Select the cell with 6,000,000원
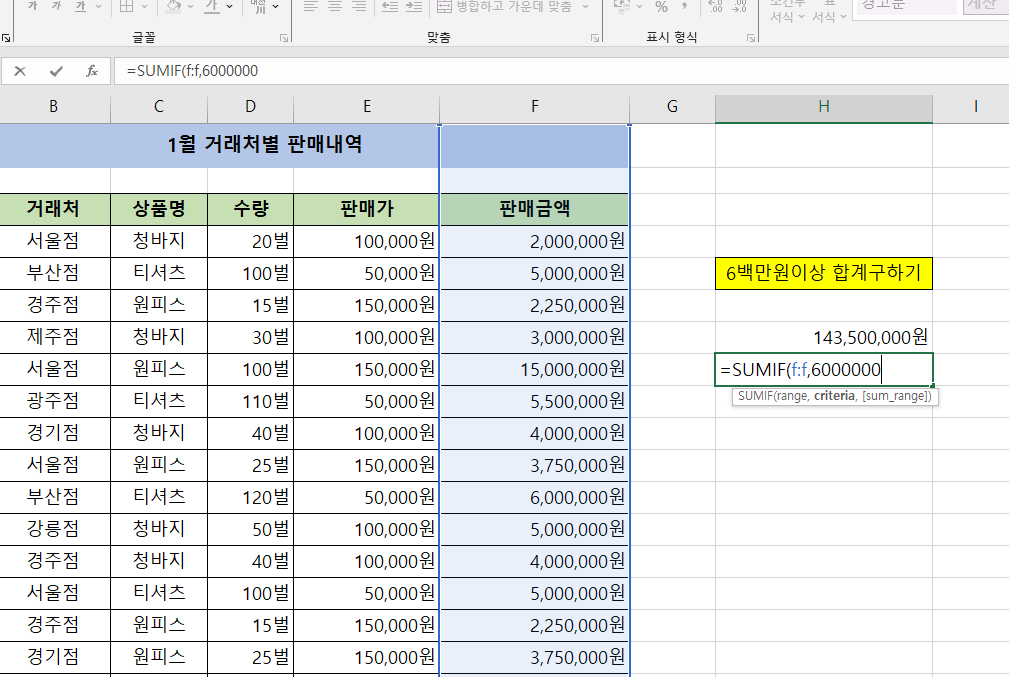This screenshot has height=677, width=1009. (x=534, y=497)
